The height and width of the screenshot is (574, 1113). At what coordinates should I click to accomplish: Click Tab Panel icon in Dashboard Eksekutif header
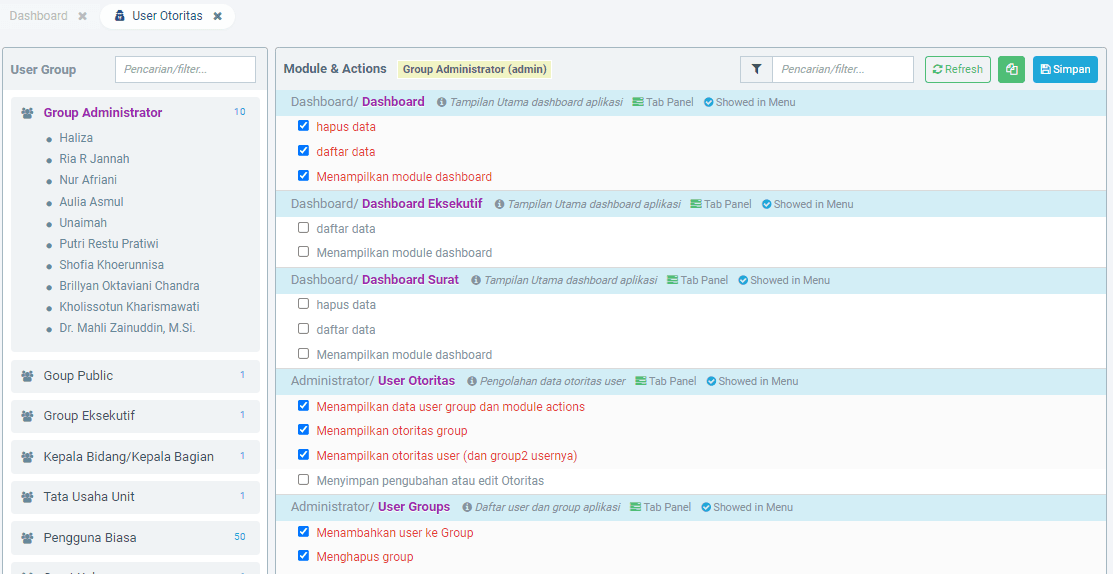coord(696,204)
